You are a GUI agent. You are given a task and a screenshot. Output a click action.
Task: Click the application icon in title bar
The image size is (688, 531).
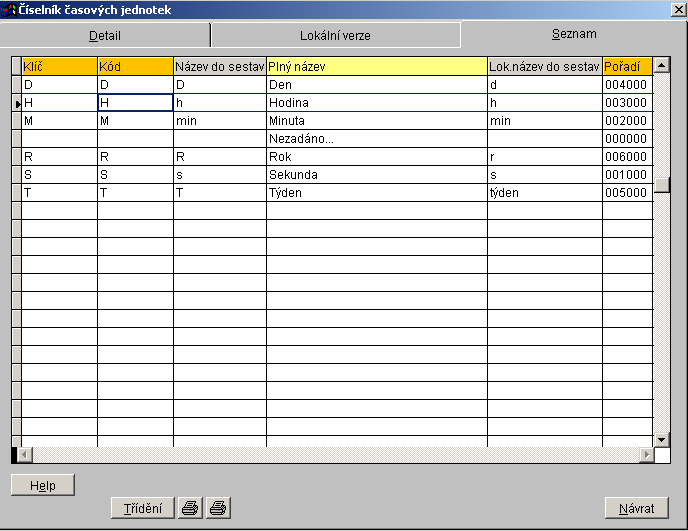[9, 10]
